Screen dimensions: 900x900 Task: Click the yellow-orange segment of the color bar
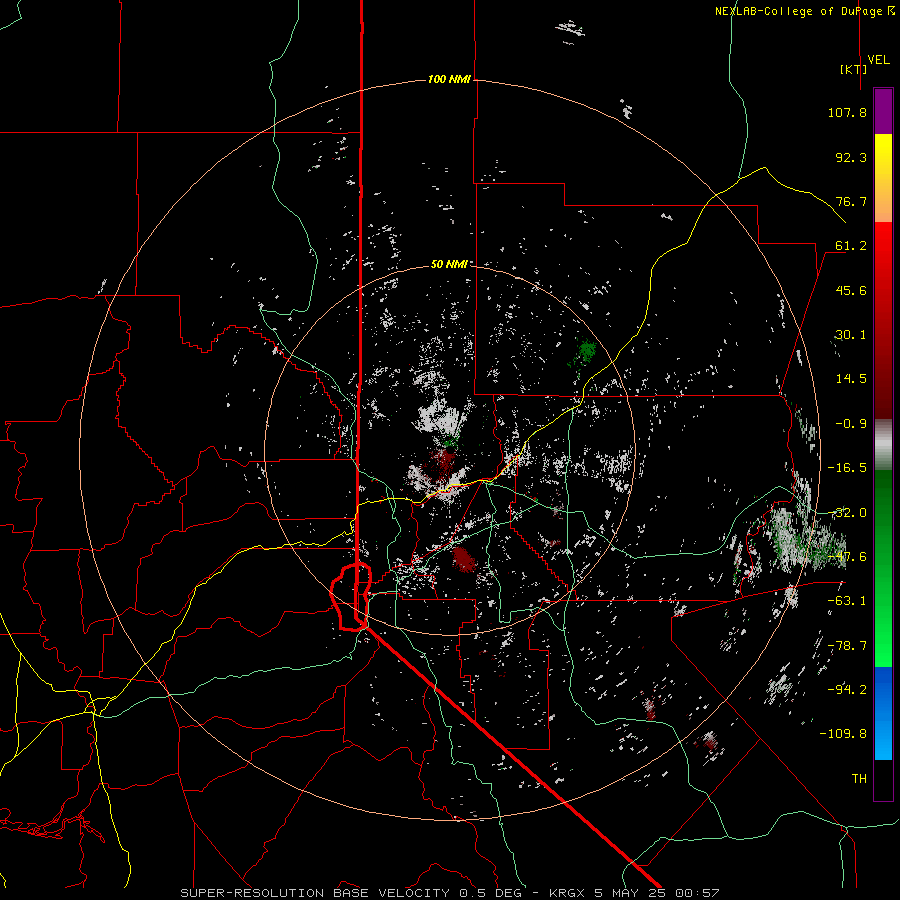883,178
